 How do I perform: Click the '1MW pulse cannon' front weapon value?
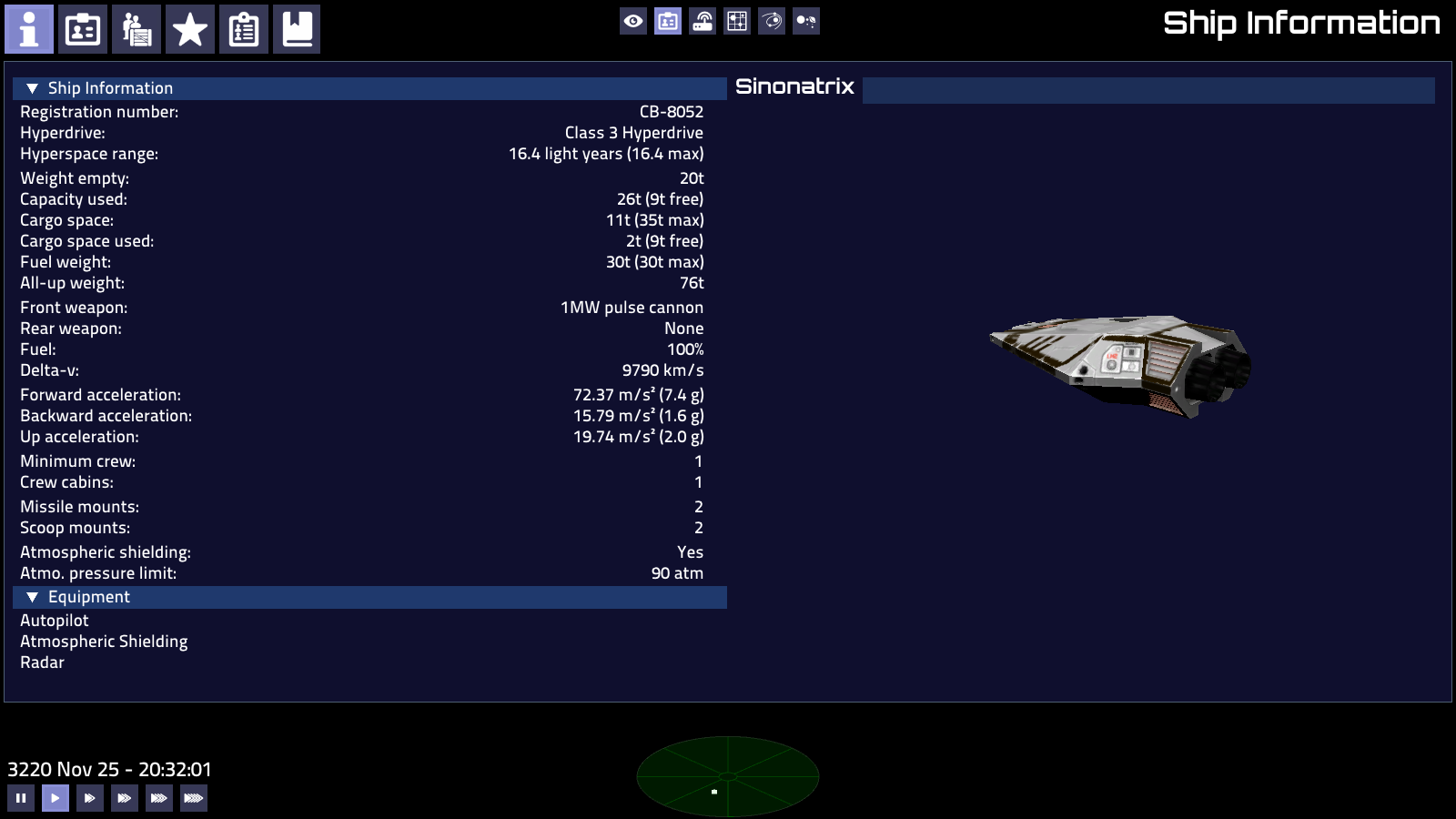point(632,308)
